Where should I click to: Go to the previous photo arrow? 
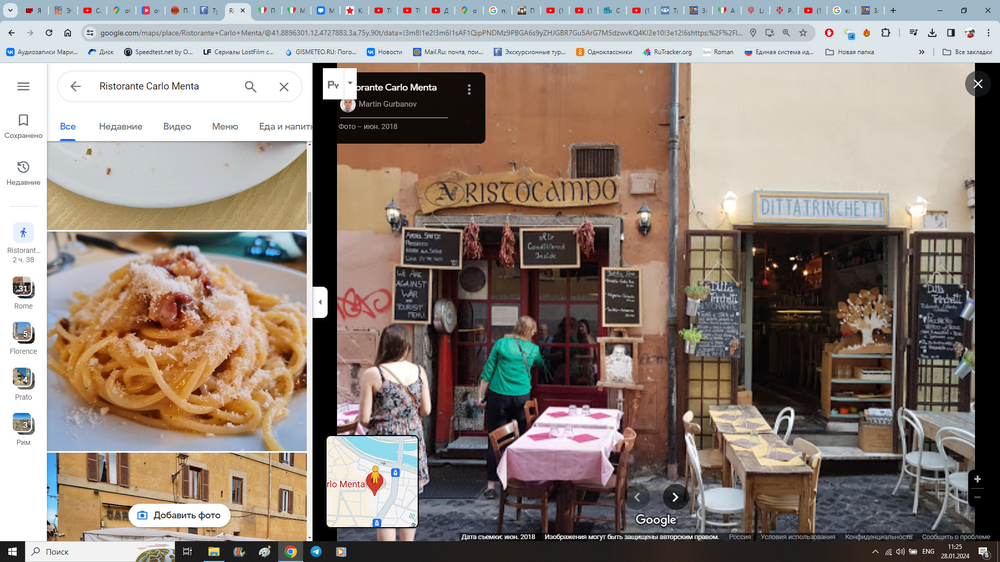637,497
